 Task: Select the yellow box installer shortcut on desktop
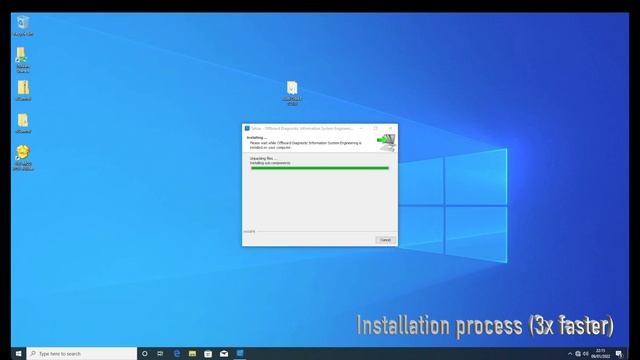point(23,157)
